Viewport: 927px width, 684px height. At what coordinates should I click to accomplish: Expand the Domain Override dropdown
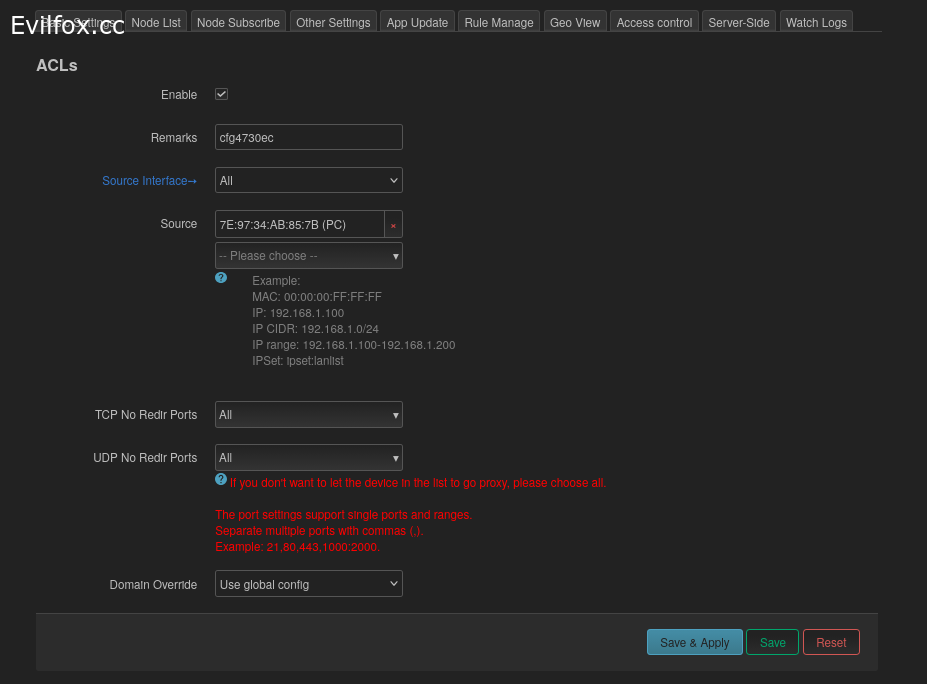[x=308, y=584]
